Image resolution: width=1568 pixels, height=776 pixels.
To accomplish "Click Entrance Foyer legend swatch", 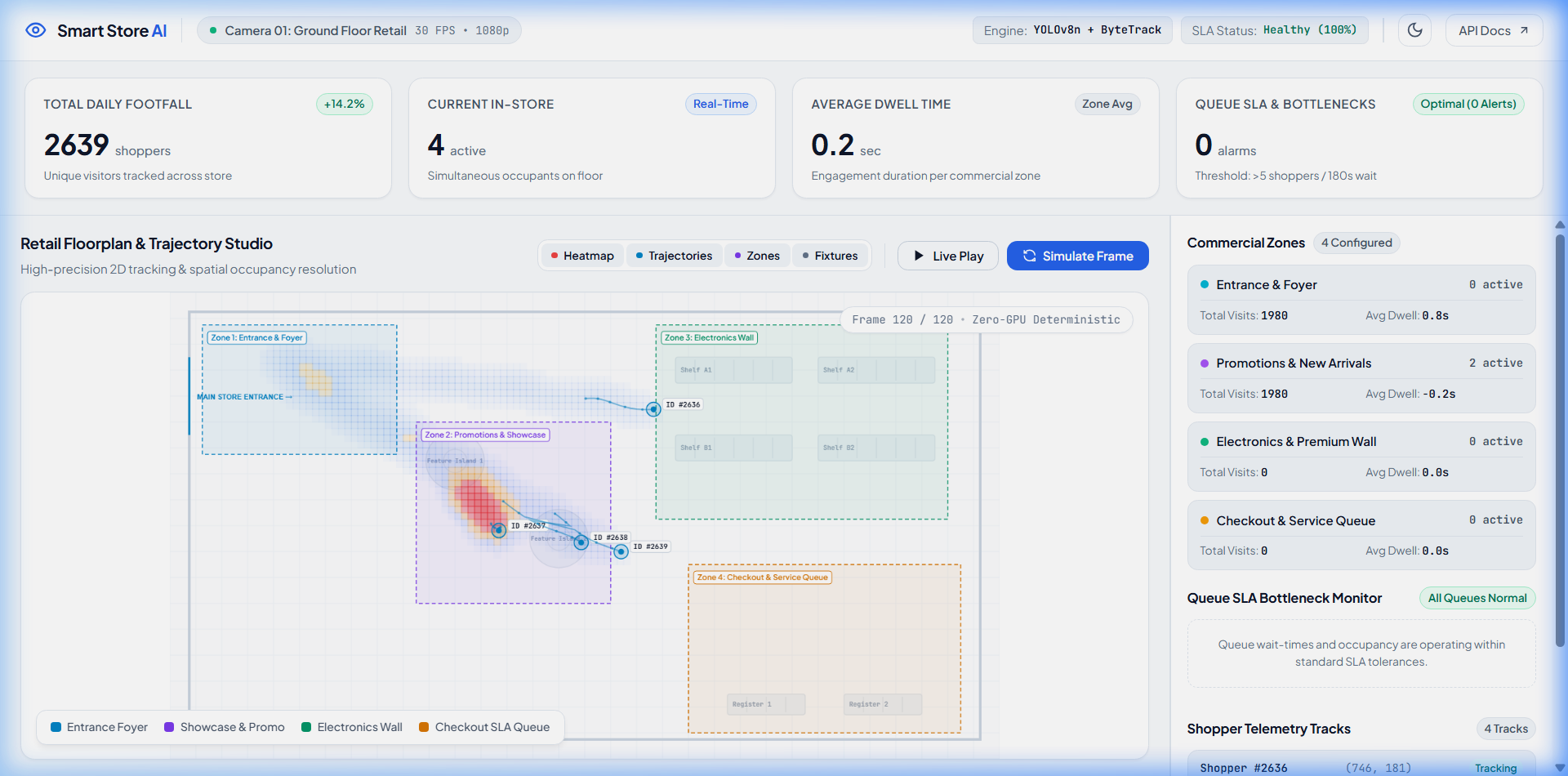I will [56, 727].
